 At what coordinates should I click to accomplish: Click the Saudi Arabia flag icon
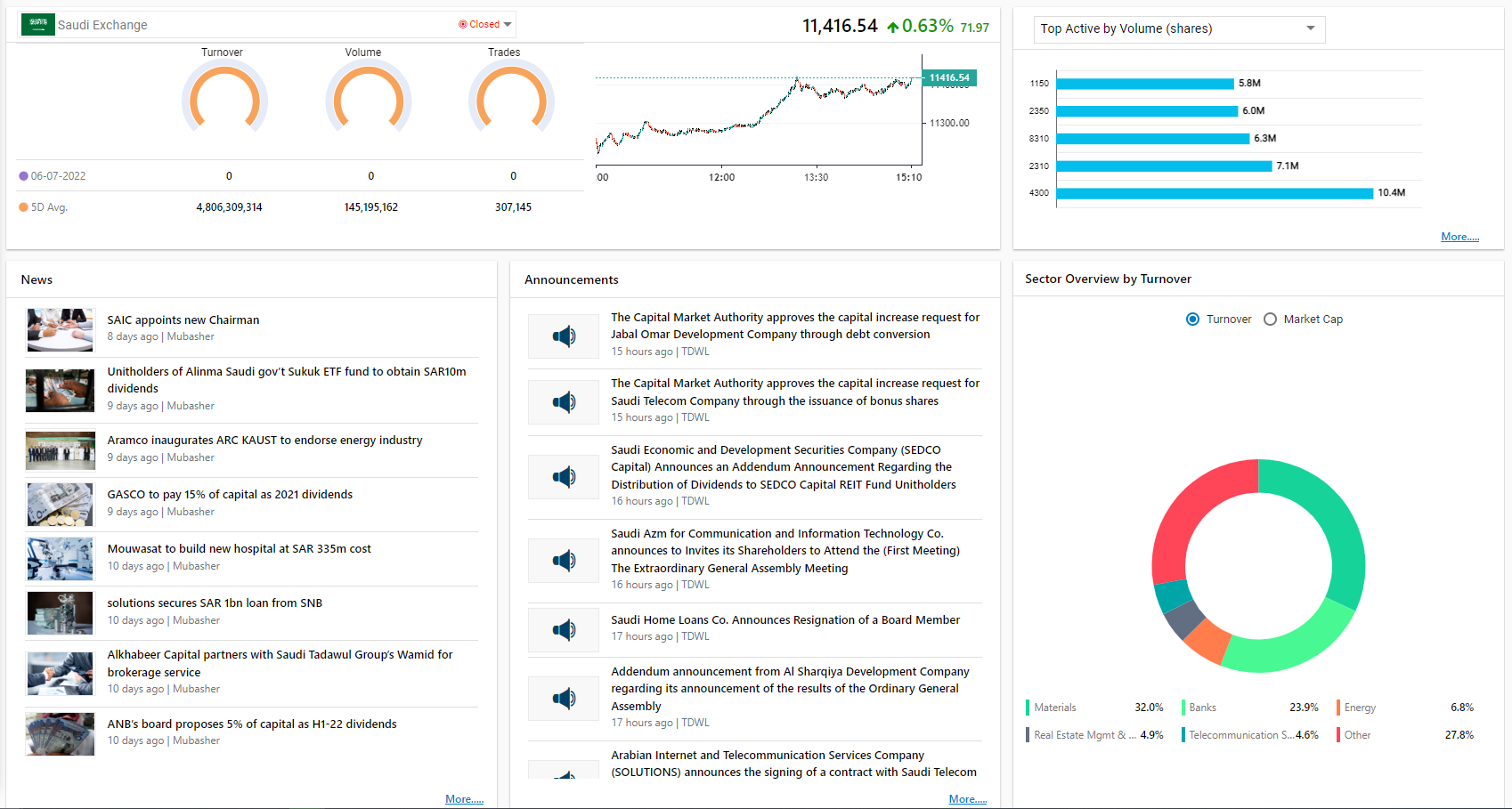click(x=37, y=24)
